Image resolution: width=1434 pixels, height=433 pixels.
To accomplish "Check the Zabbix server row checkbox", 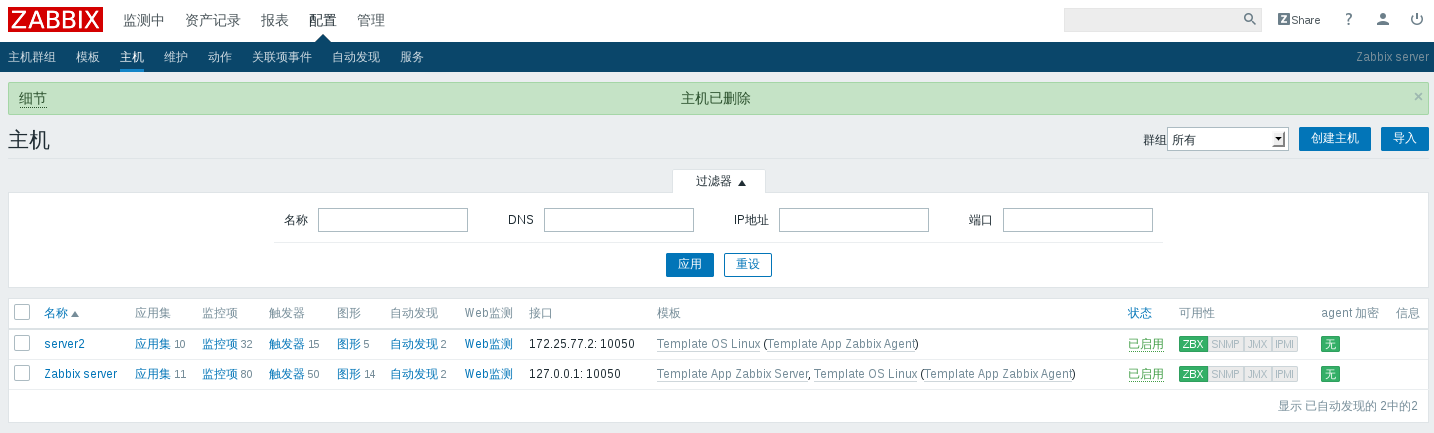I will coord(22,373).
